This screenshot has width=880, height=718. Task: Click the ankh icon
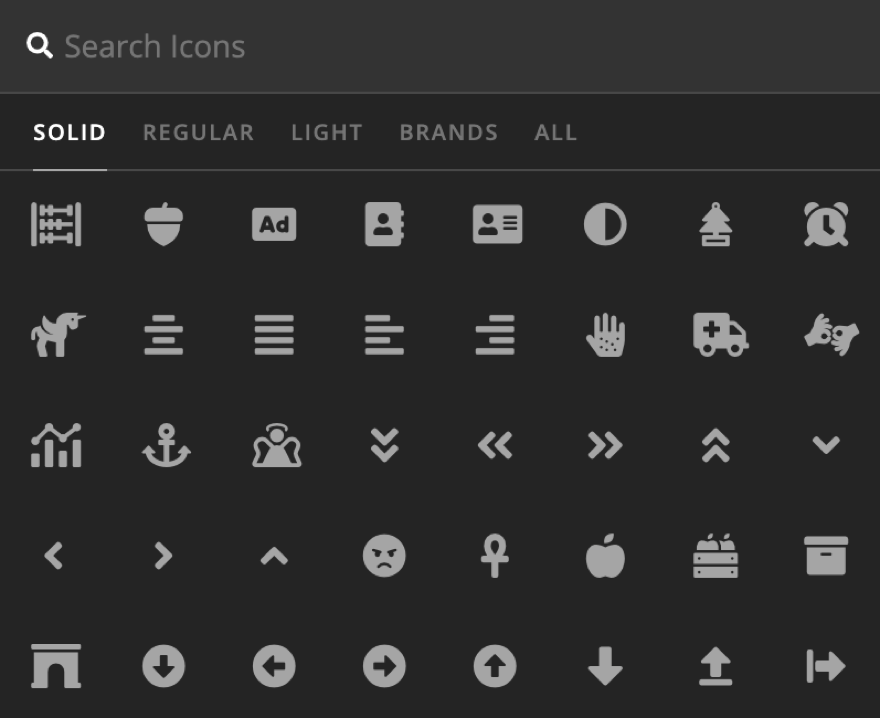pos(497,557)
